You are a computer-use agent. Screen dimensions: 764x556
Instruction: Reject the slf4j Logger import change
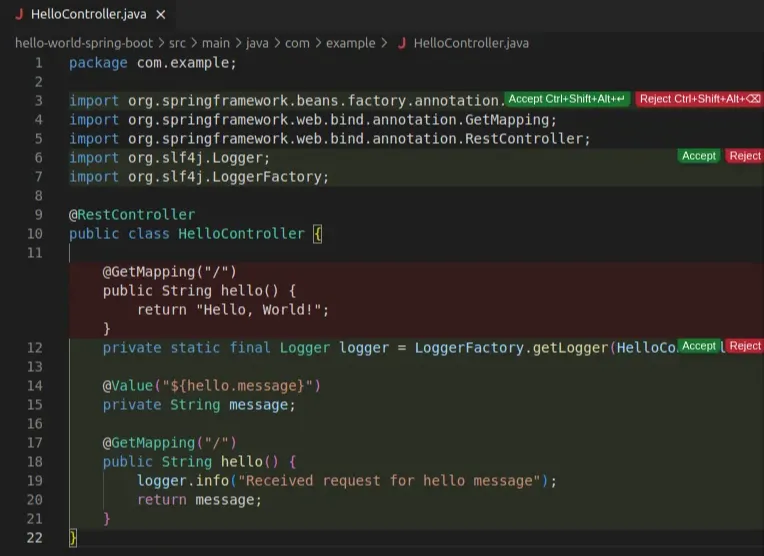pos(744,156)
